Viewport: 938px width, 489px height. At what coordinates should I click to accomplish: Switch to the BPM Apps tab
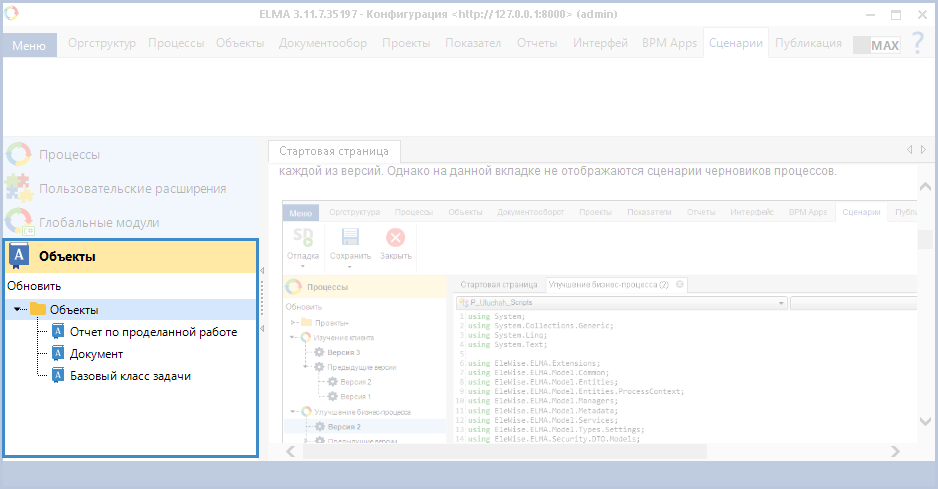[668, 43]
